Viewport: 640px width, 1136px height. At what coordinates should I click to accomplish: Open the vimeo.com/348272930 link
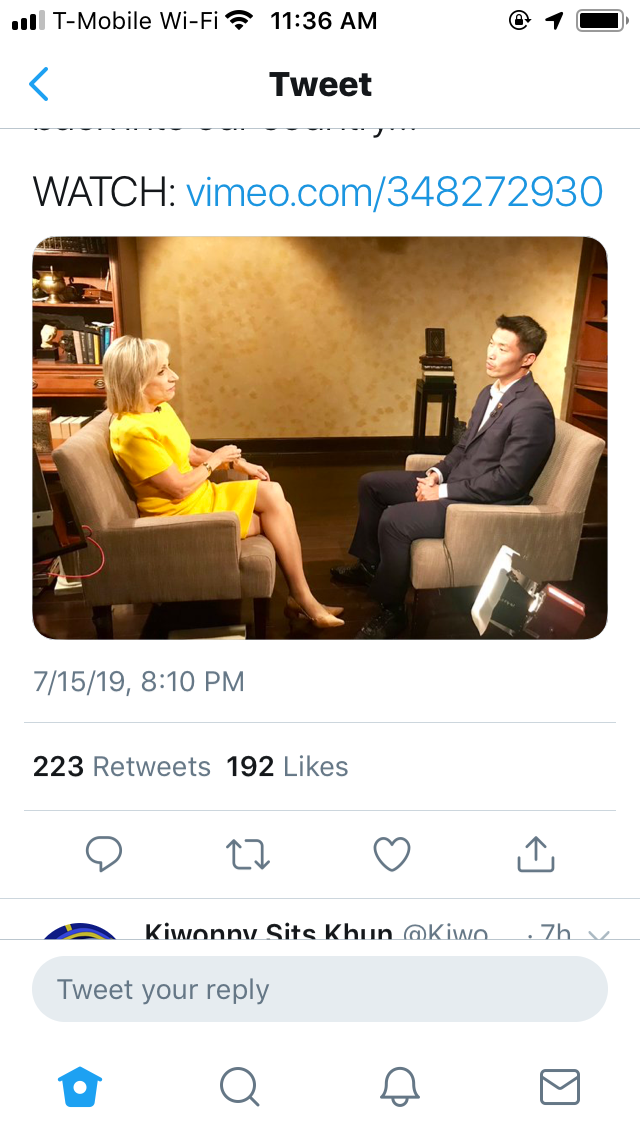click(394, 190)
